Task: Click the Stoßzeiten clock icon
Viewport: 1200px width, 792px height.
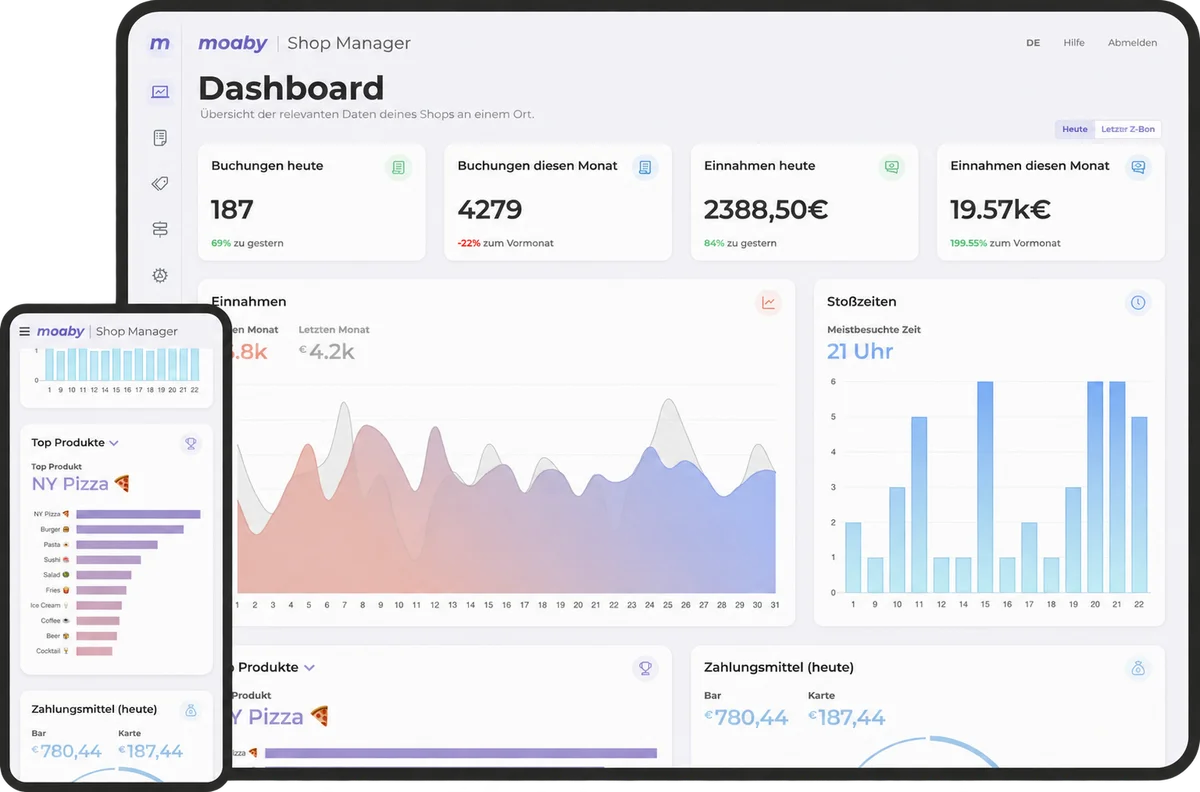Action: coord(1138,302)
